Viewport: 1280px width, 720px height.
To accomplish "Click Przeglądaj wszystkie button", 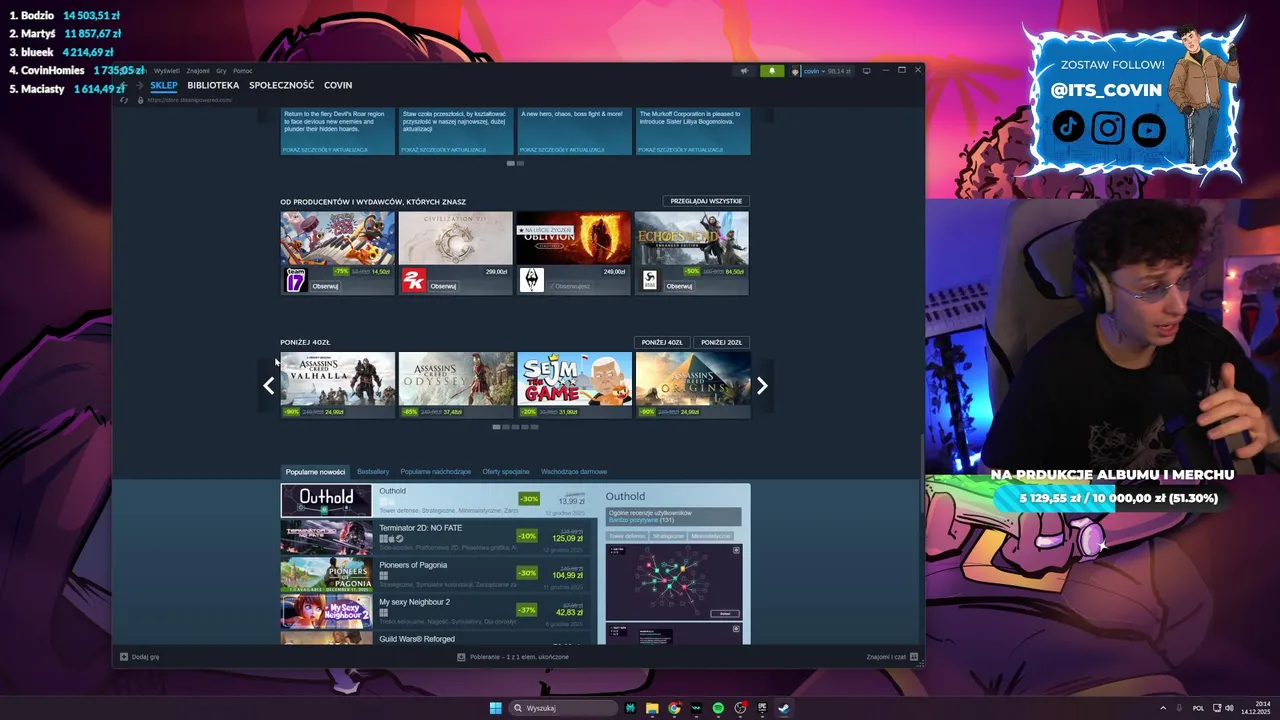I will 706,201.
